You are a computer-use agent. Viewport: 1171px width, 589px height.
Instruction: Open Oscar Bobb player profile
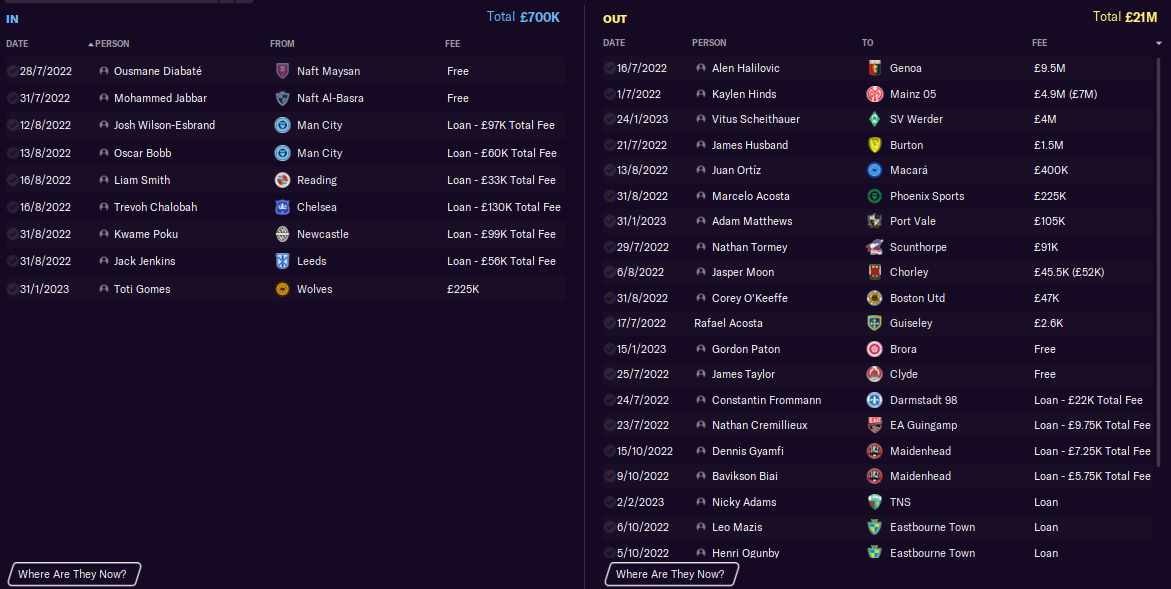point(143,153)
